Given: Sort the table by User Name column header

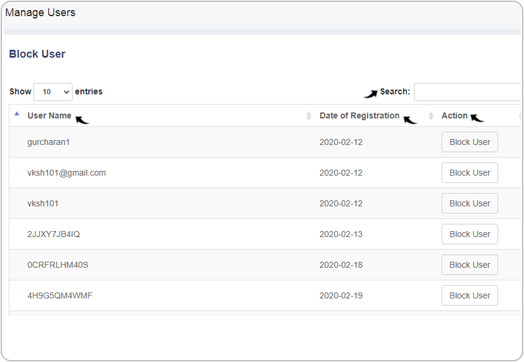Looking at the screenshot, I should click(x=49, y=116).
